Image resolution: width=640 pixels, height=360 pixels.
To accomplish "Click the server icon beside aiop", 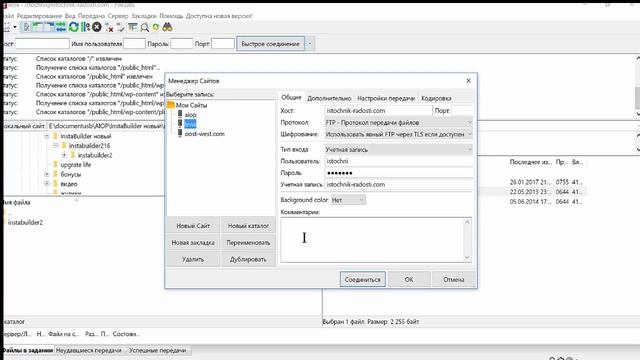I will click(x=180, y=114).
